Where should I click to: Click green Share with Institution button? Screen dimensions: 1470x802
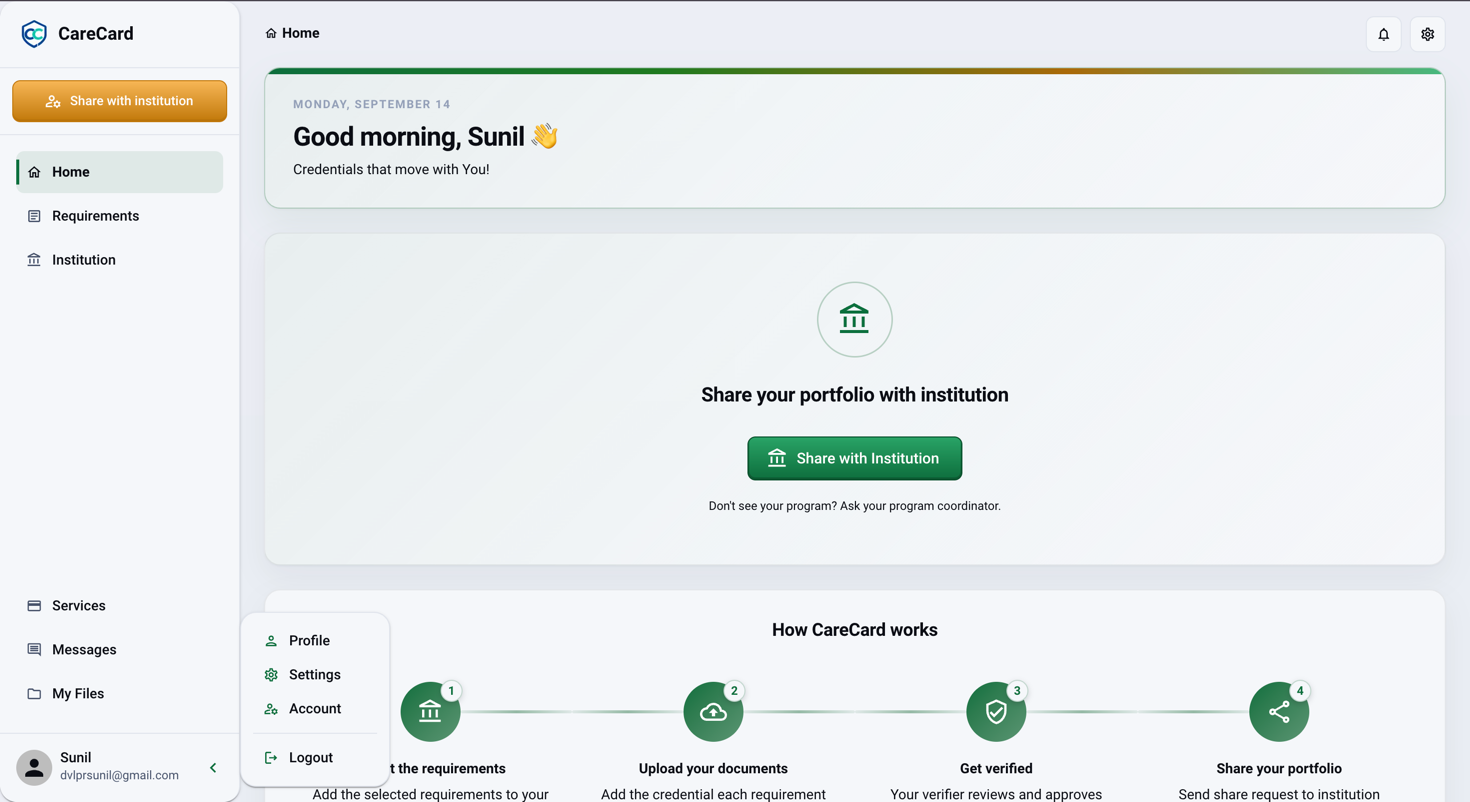(x=854, y=458)
